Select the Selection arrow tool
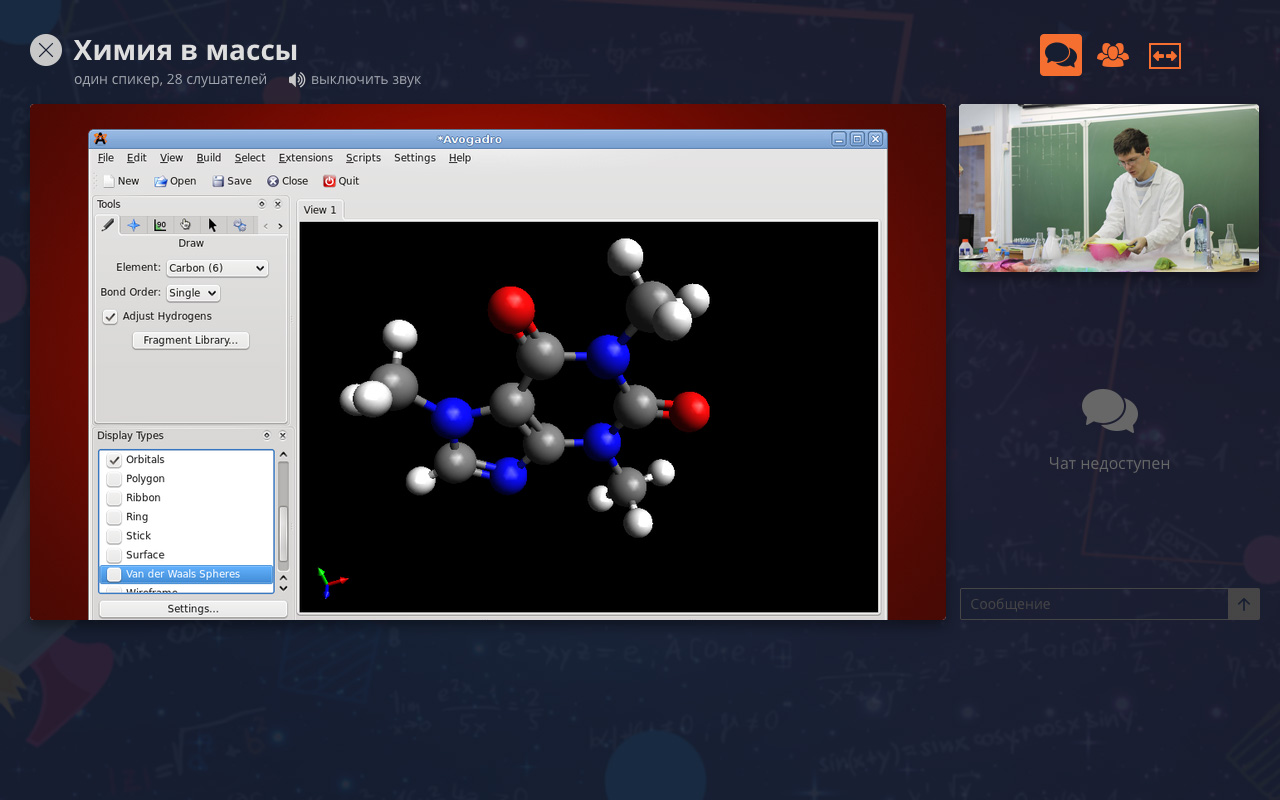 [x=212, y=225]
